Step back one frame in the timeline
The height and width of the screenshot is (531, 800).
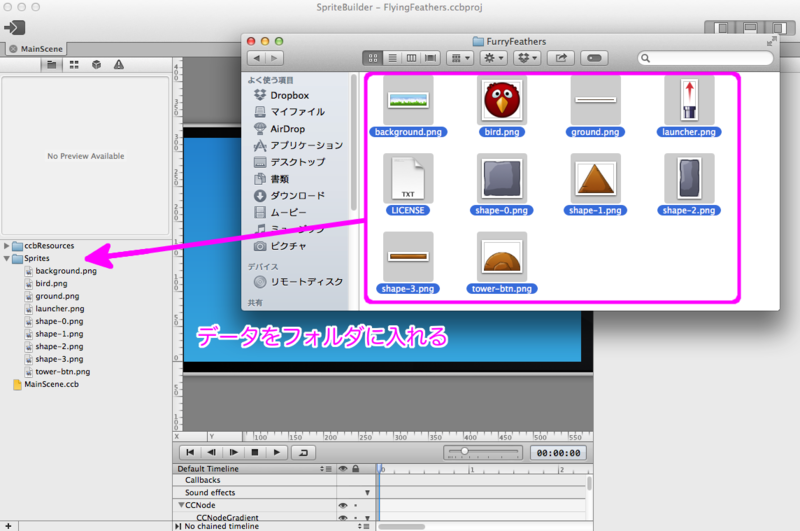tap(212, 452)
